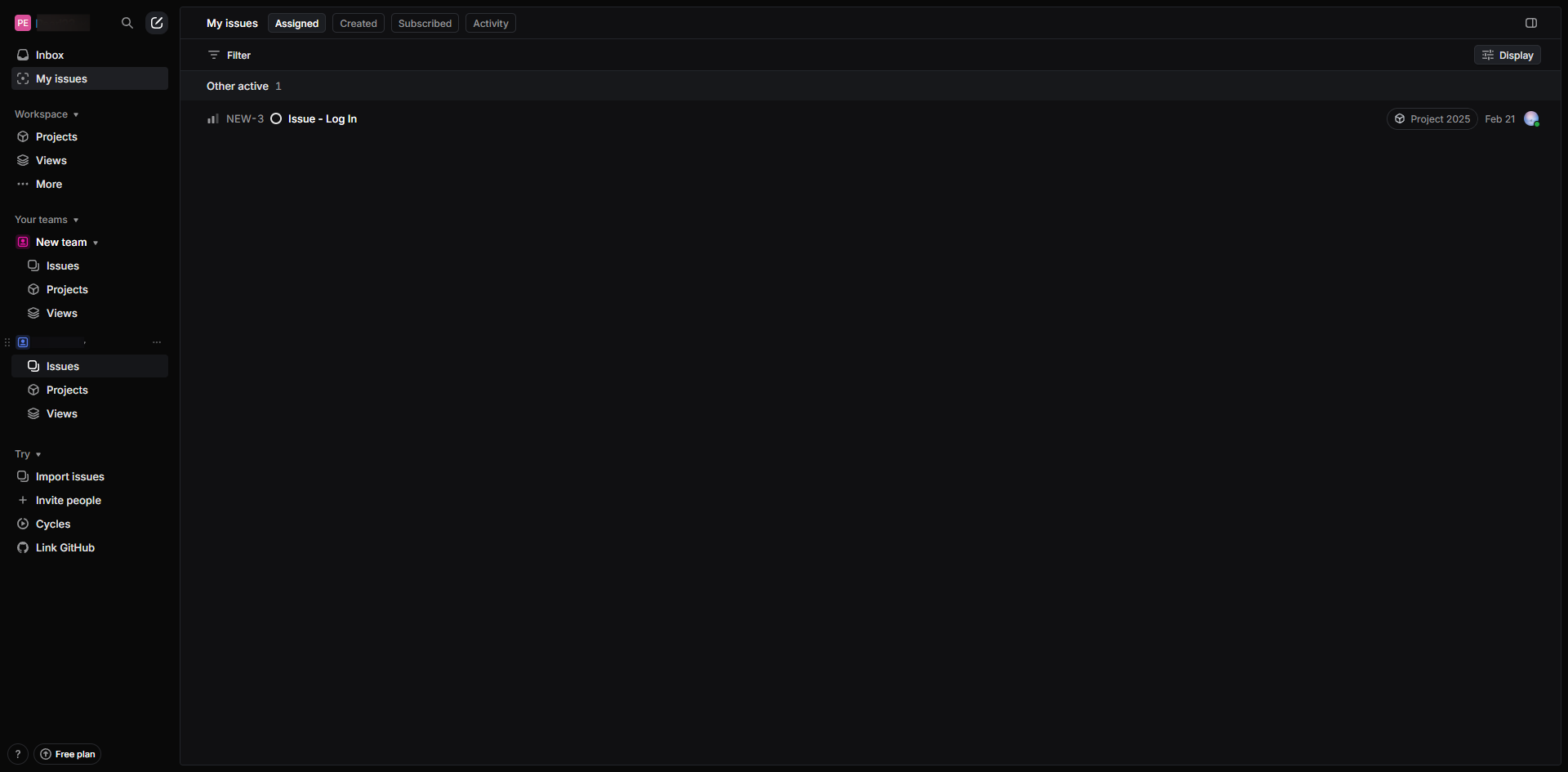1568x772 pixels.
Task: Switch to the Subscribed tab
Action: [x=425, y=23]
